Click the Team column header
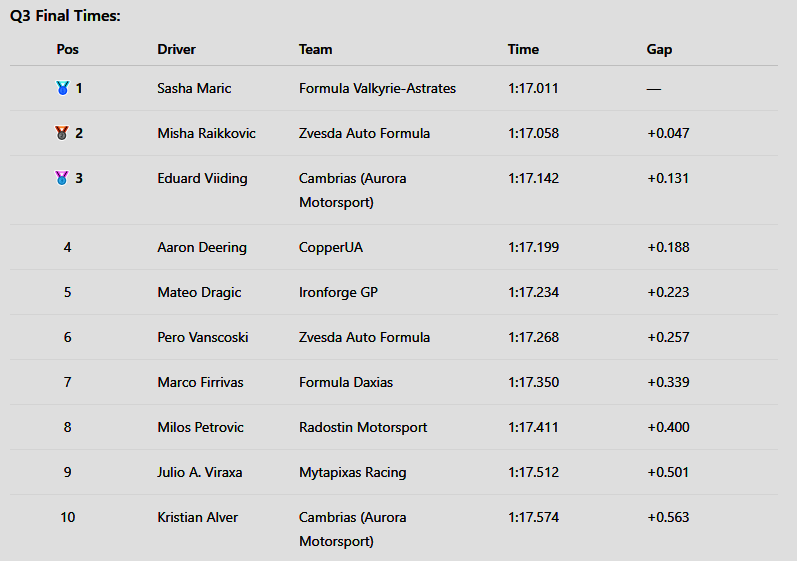 [315, 49]
